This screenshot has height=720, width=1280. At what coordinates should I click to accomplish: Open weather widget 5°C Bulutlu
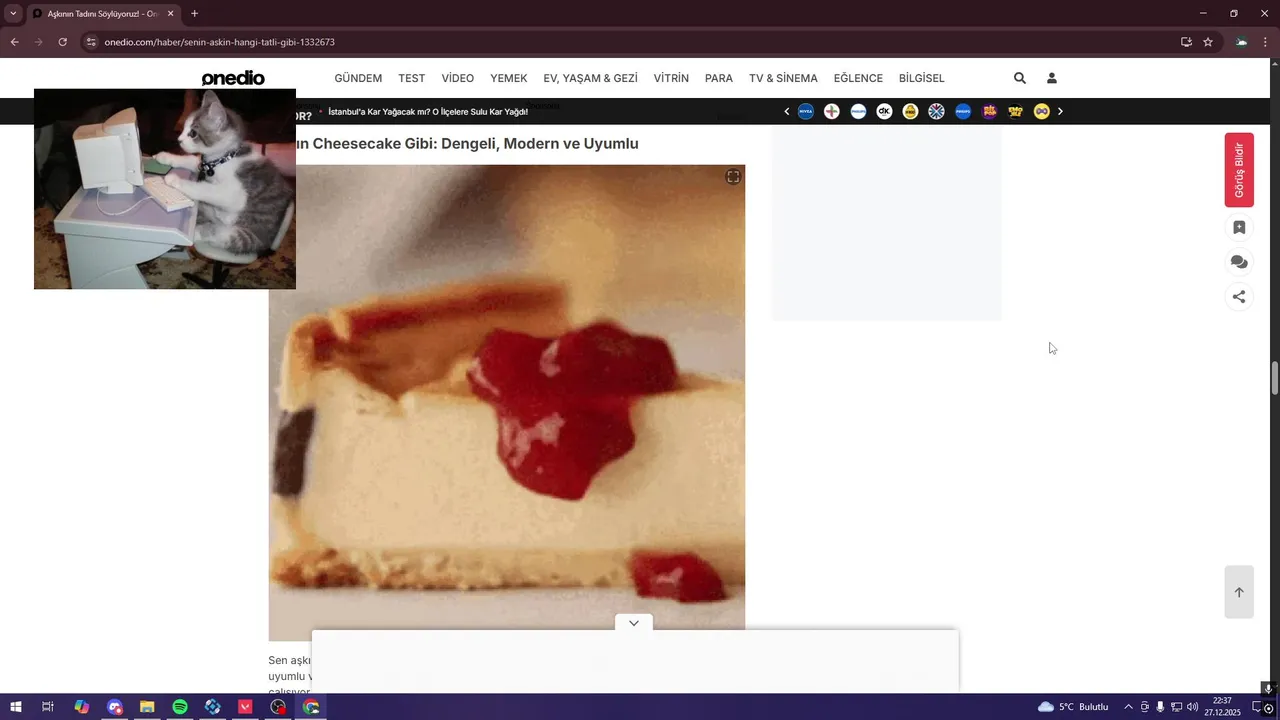[1073, 707]
